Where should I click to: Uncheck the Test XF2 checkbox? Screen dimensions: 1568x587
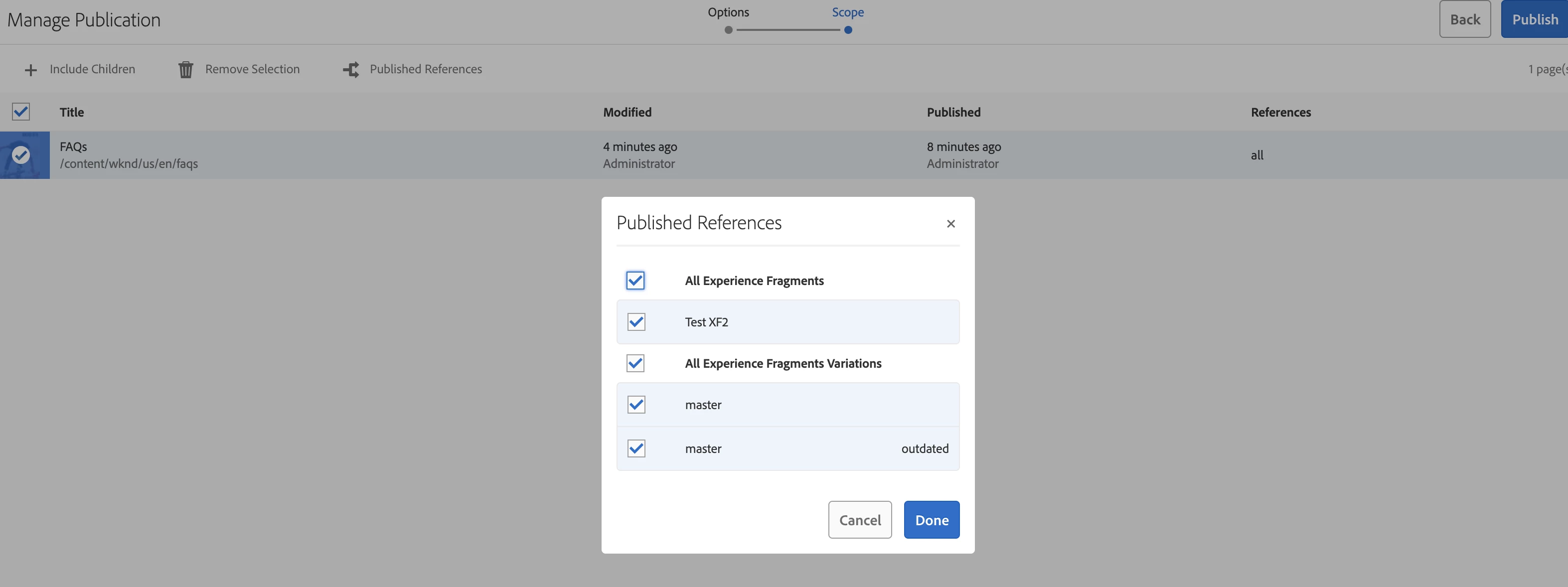pos(636,322)
